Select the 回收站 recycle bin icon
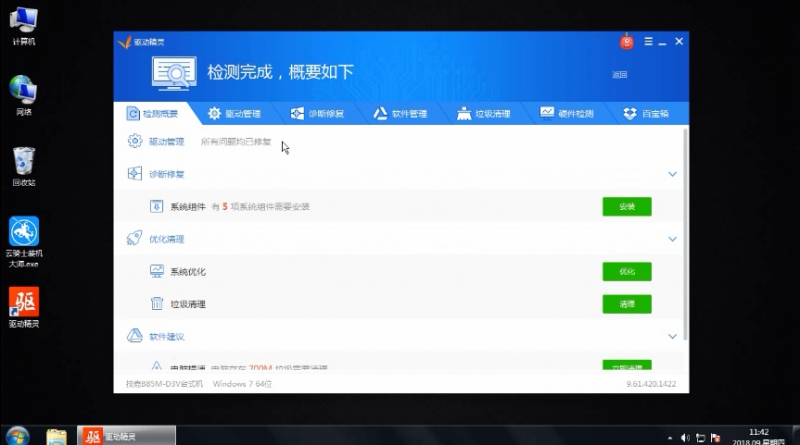The width and height of the screenshot is (800, 445). 23,166
